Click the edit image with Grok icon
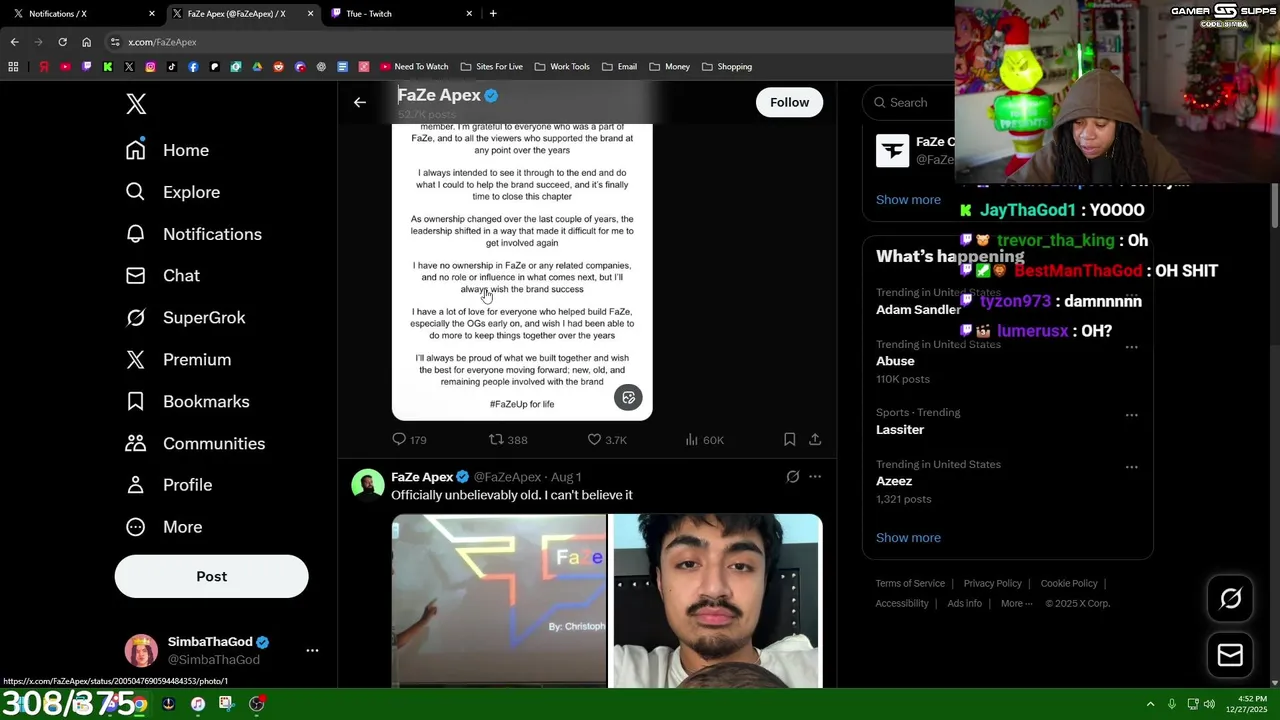1280x720 pixels. [628, 398]
